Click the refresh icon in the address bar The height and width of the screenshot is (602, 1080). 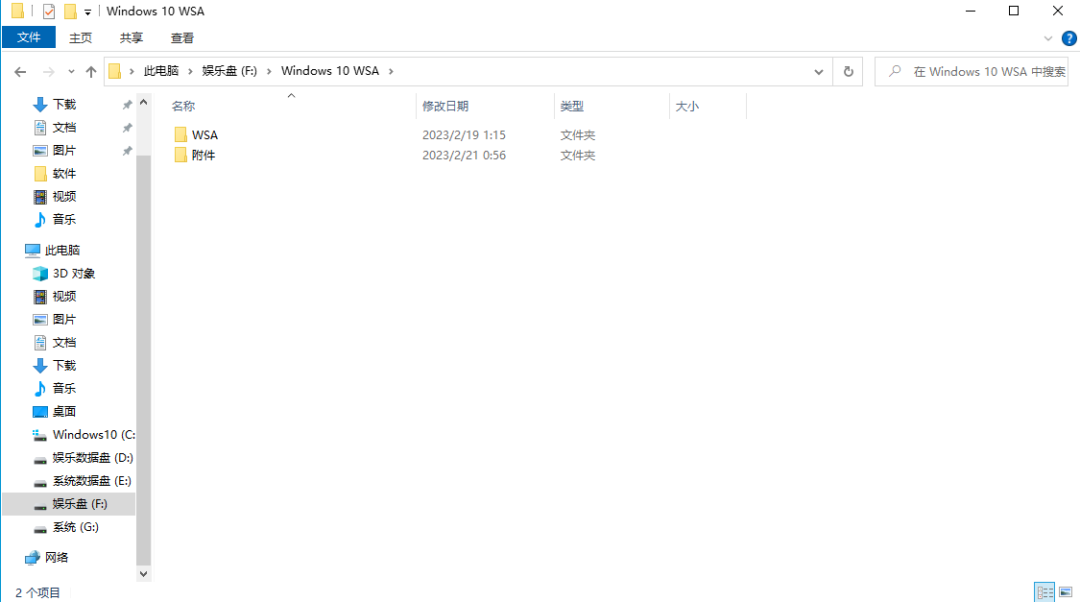click(847, 71)
